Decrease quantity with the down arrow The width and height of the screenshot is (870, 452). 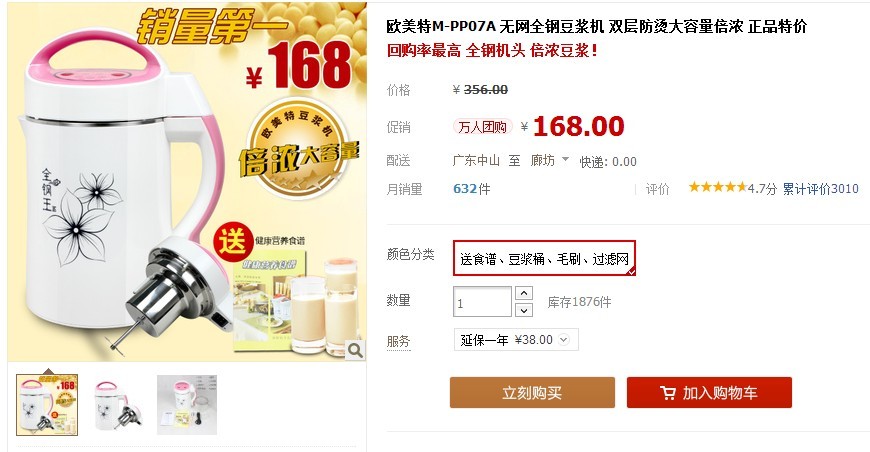tap(524, 310)
